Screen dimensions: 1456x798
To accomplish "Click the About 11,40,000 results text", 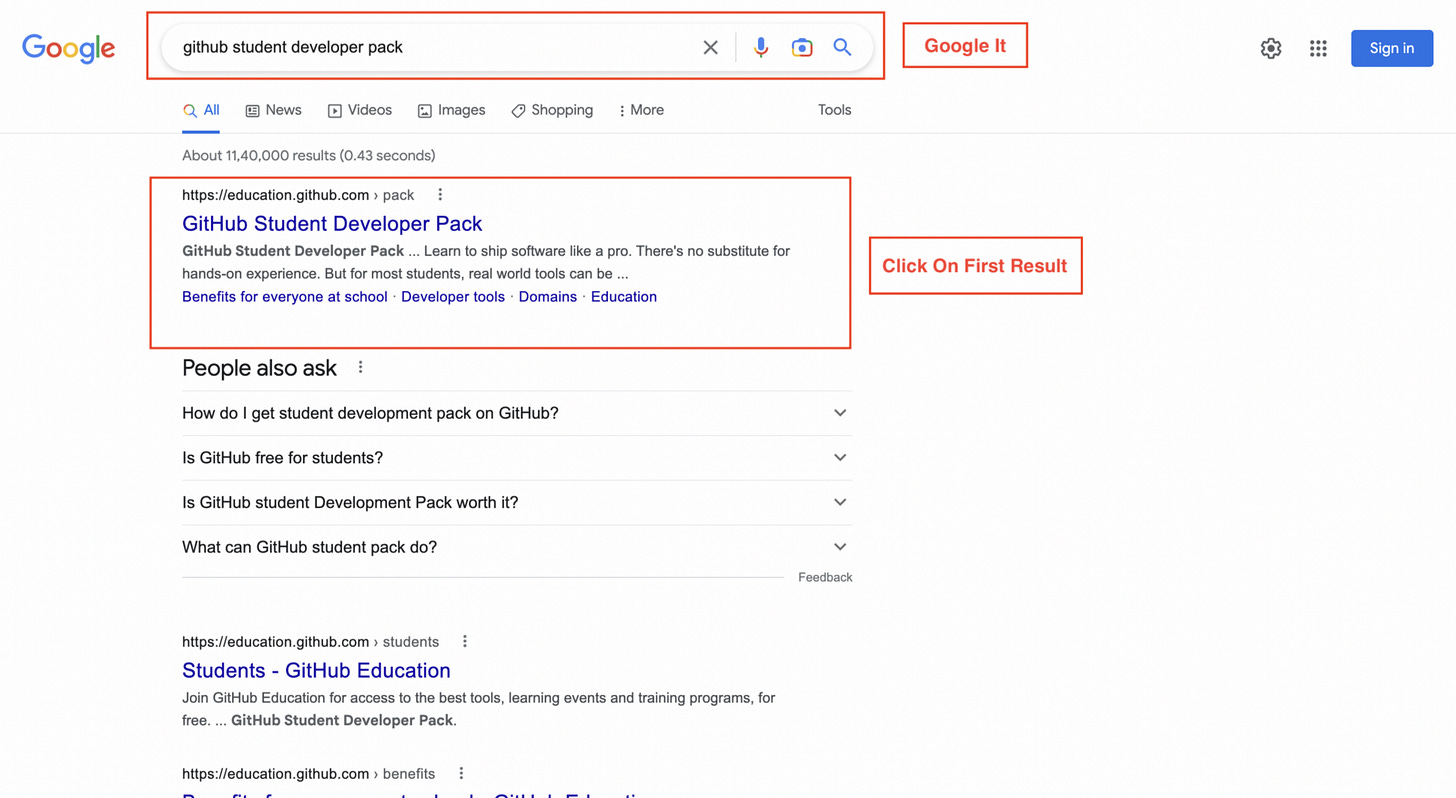I will pos(308,156).
